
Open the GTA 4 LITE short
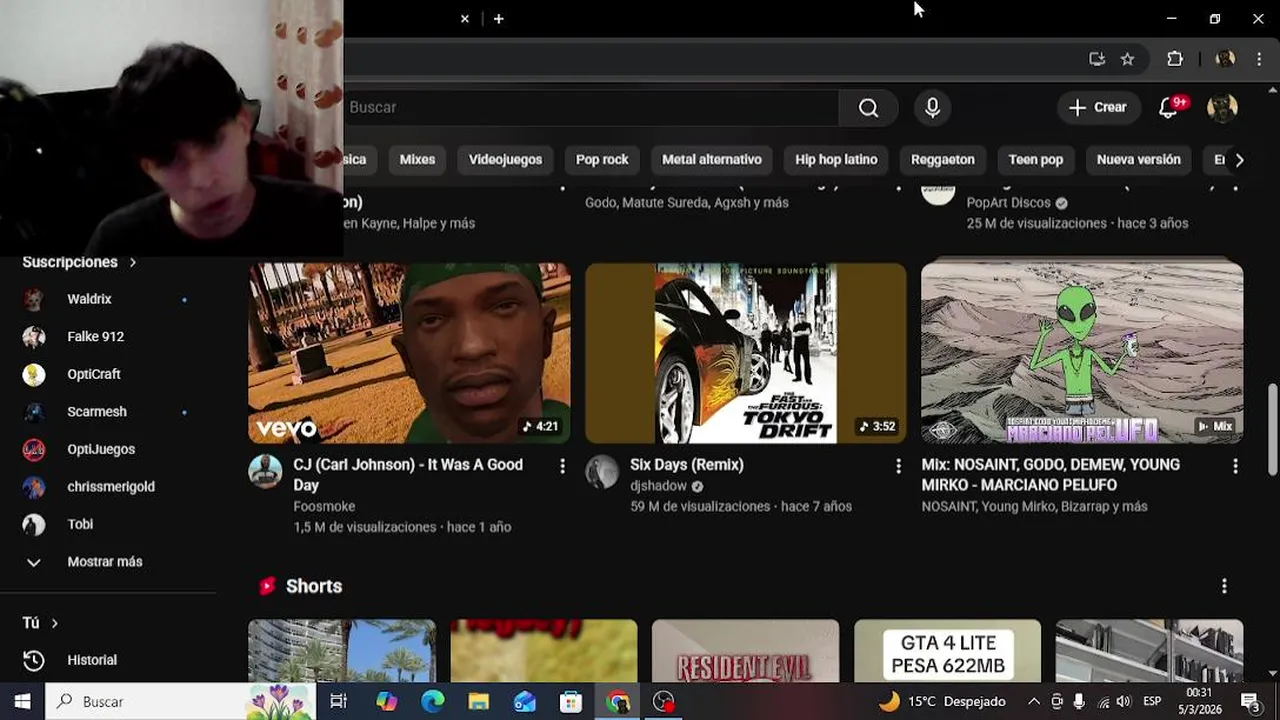point(947,651)
